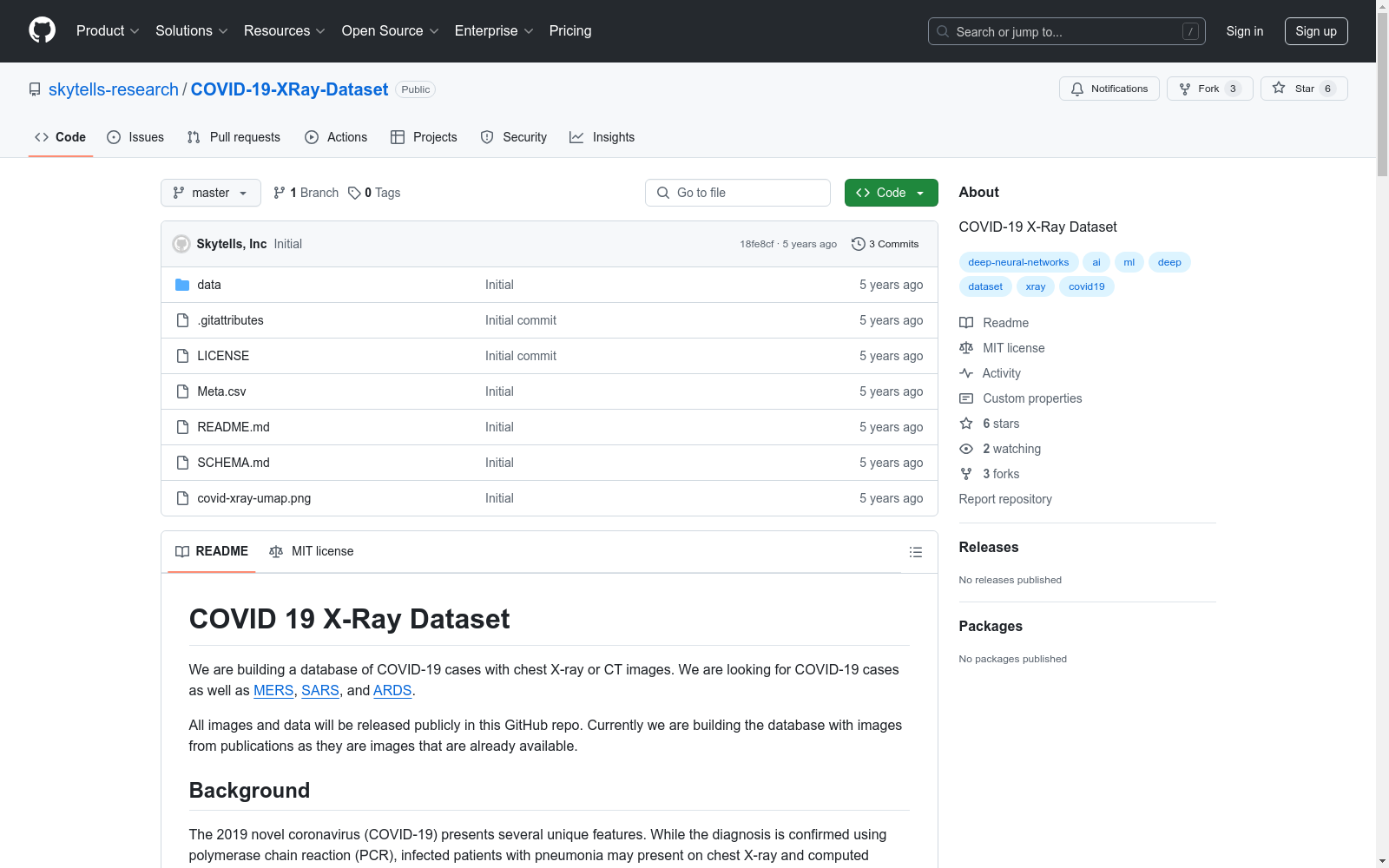
Task: Click the scale icon beside MIT license in About
Action: [966, 348]
